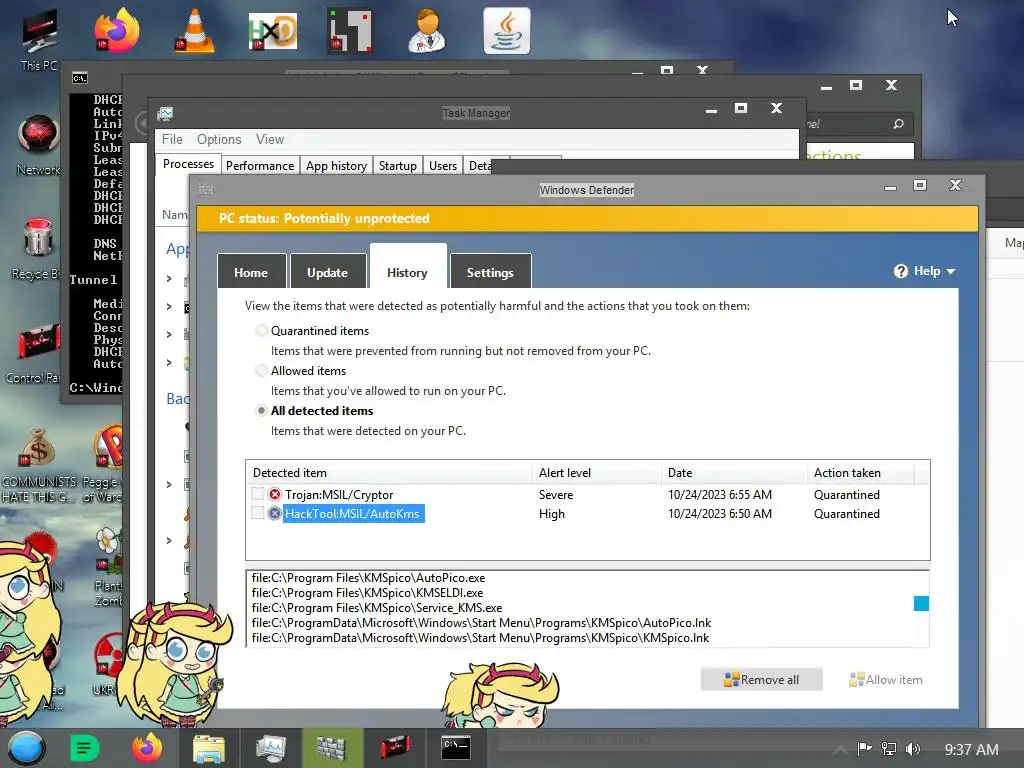
Task: Open the Java desktop icon
Action: tap(507, 31)
